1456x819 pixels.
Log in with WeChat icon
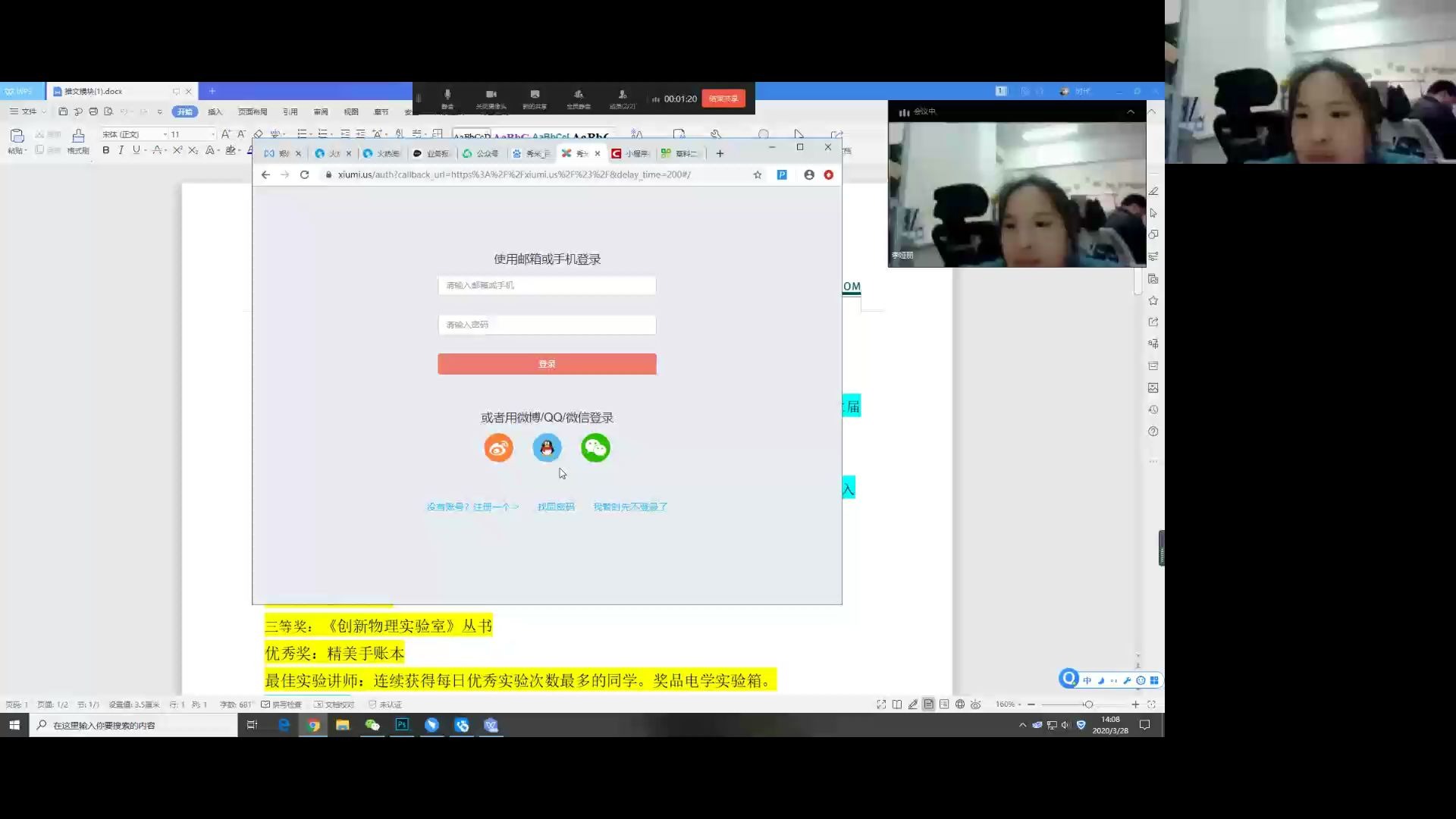(x=595, y=447)
